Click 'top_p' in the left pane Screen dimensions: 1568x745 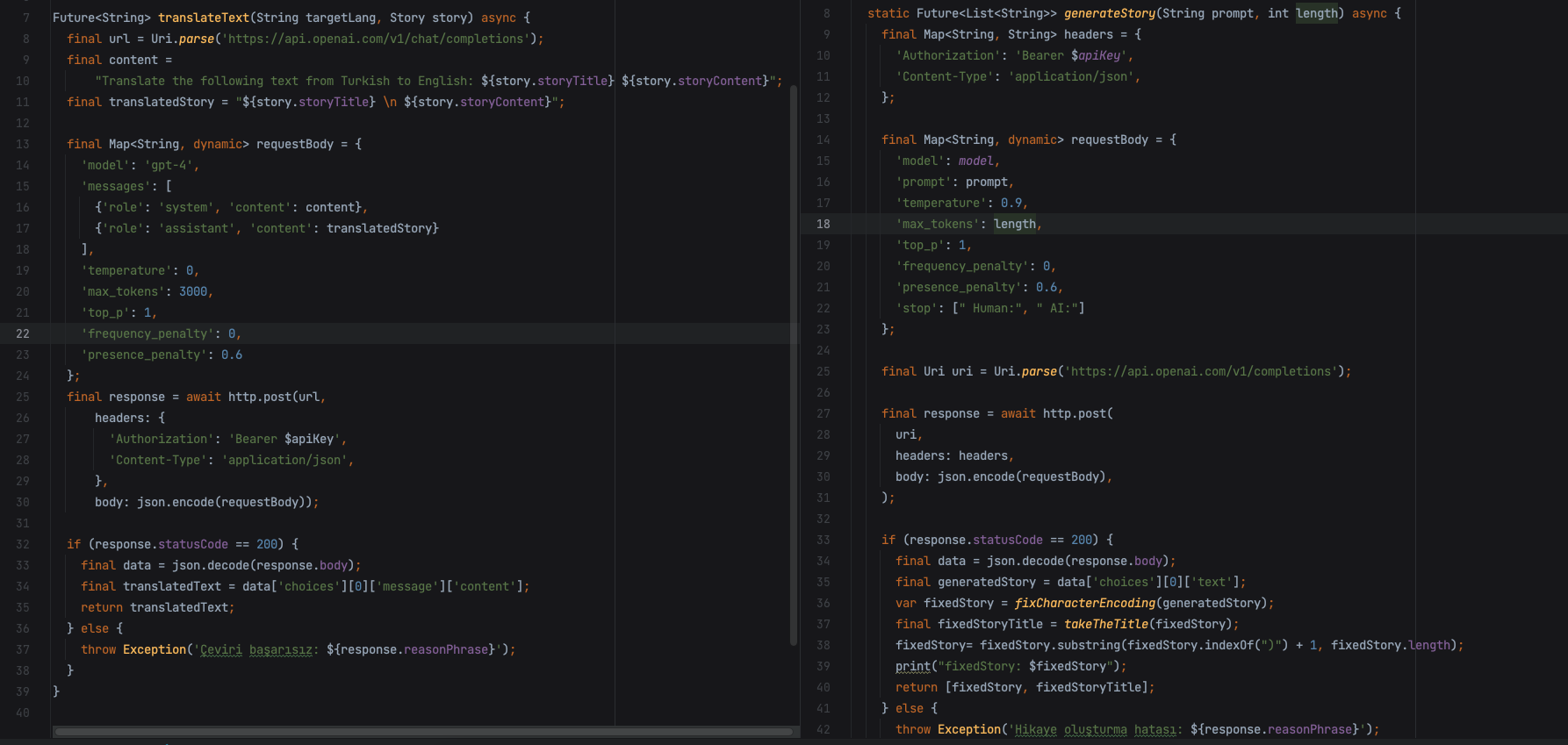pos(109,312)
